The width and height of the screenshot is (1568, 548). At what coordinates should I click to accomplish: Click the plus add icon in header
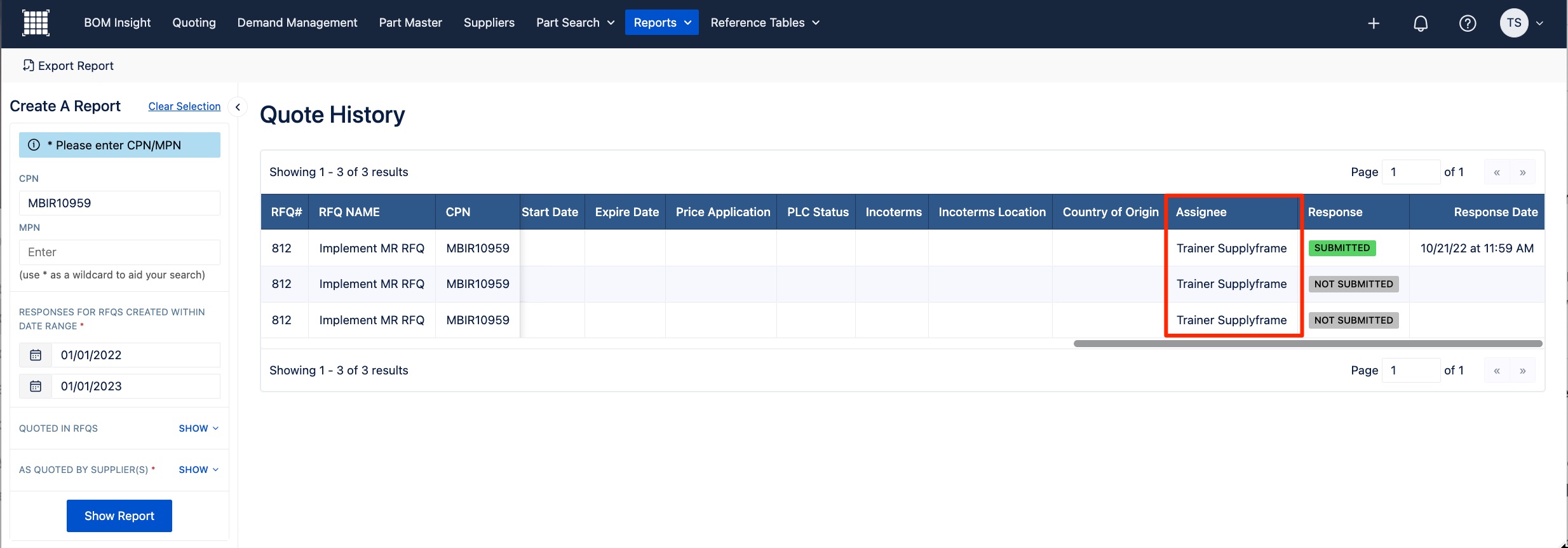[1374, 24]
